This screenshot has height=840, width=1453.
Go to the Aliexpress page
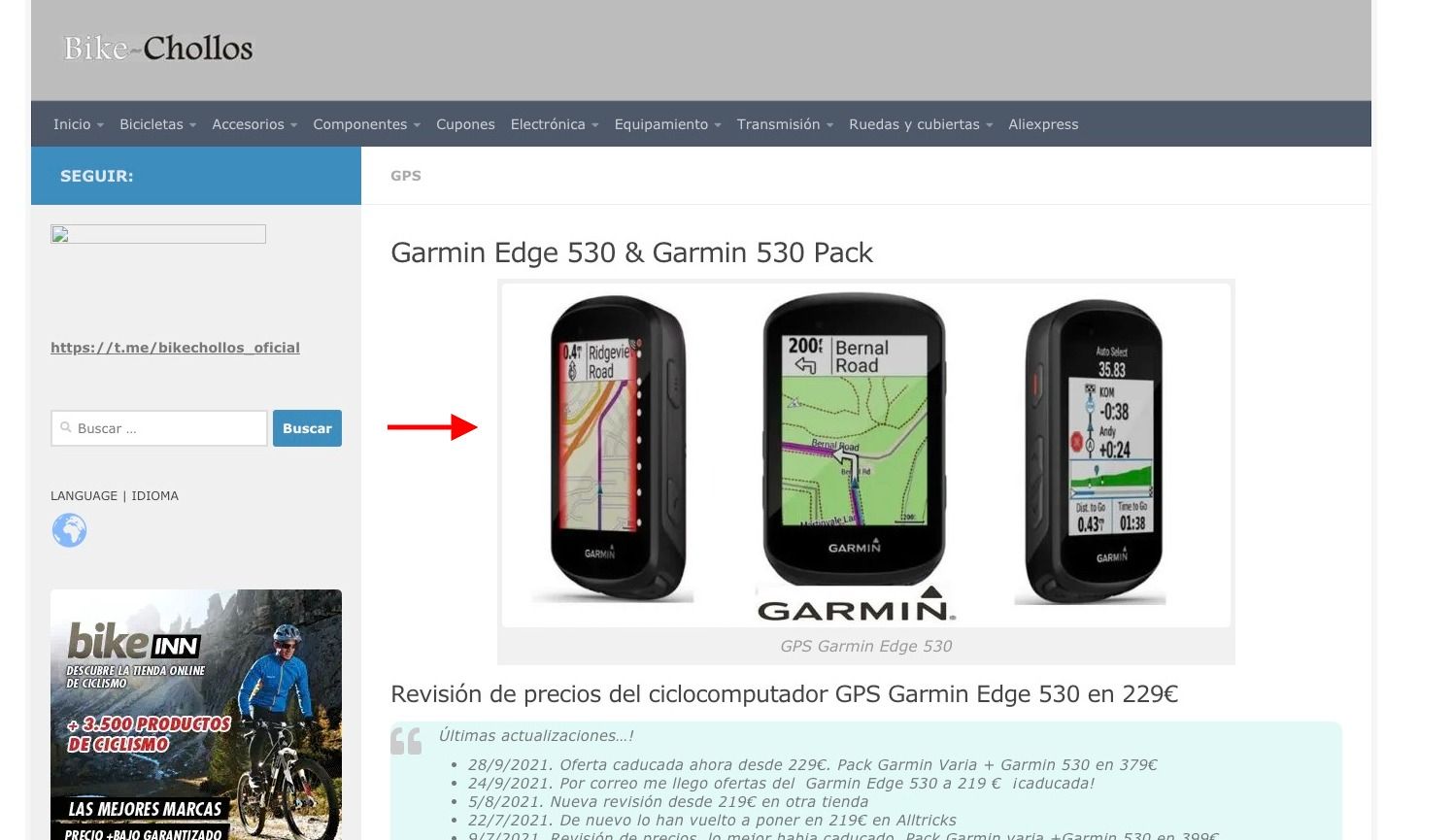point(1043,124)
